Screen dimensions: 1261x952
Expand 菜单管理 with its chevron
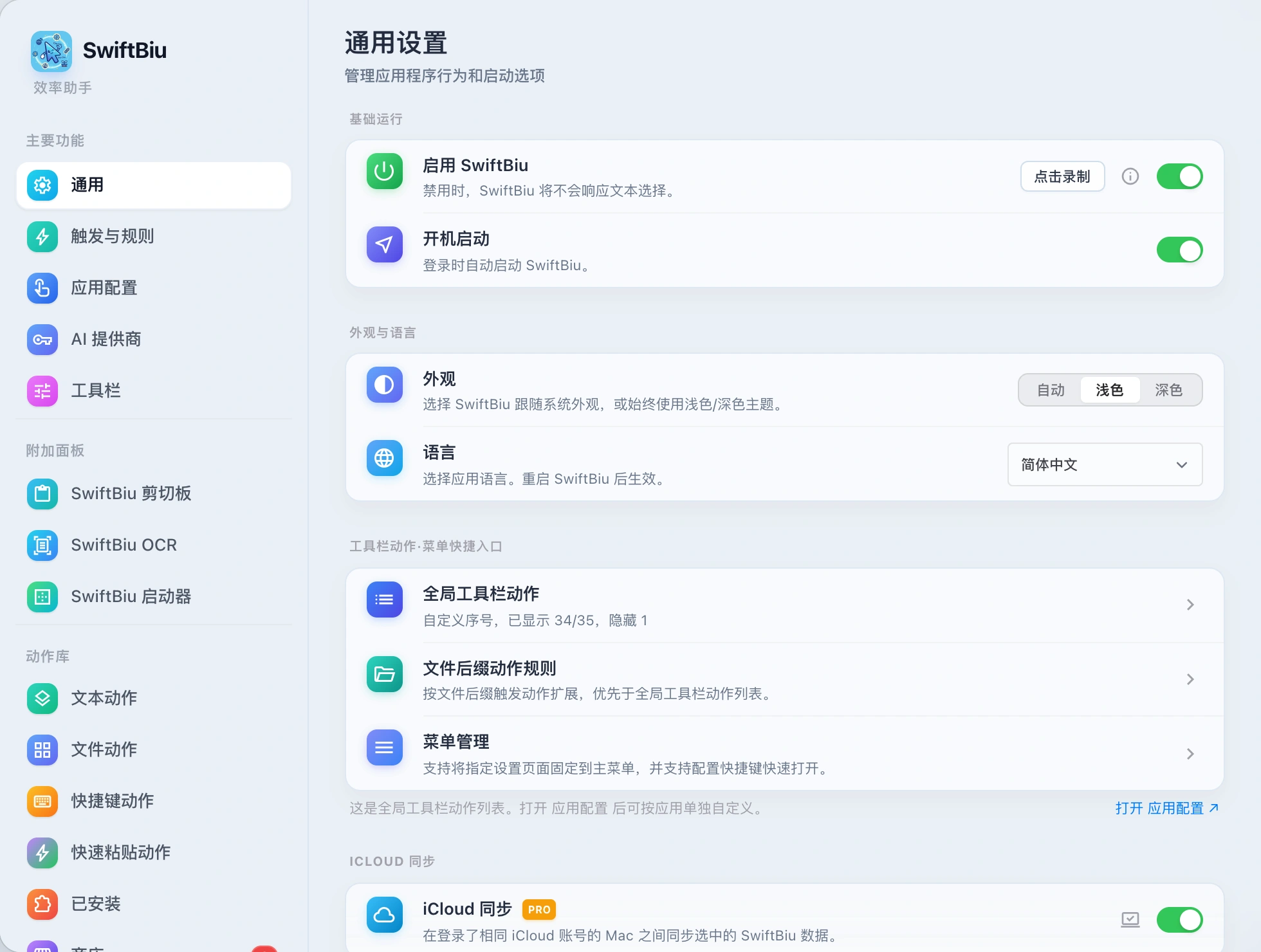pos(1190,754)
